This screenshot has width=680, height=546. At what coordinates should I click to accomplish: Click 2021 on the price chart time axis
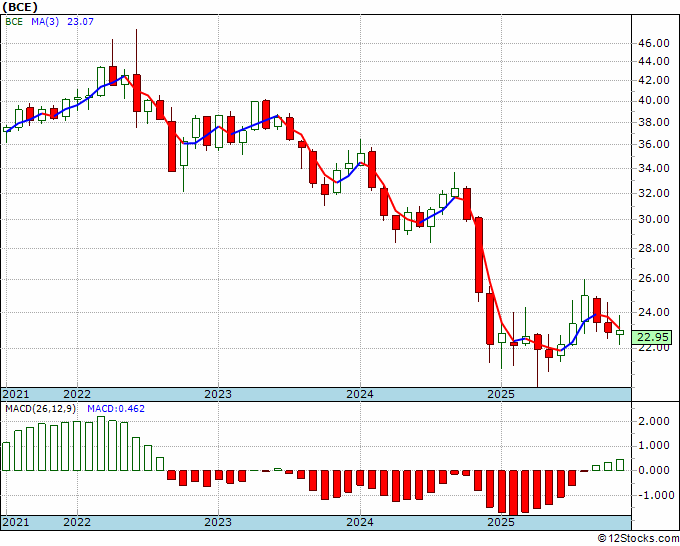tap(16, 394)
